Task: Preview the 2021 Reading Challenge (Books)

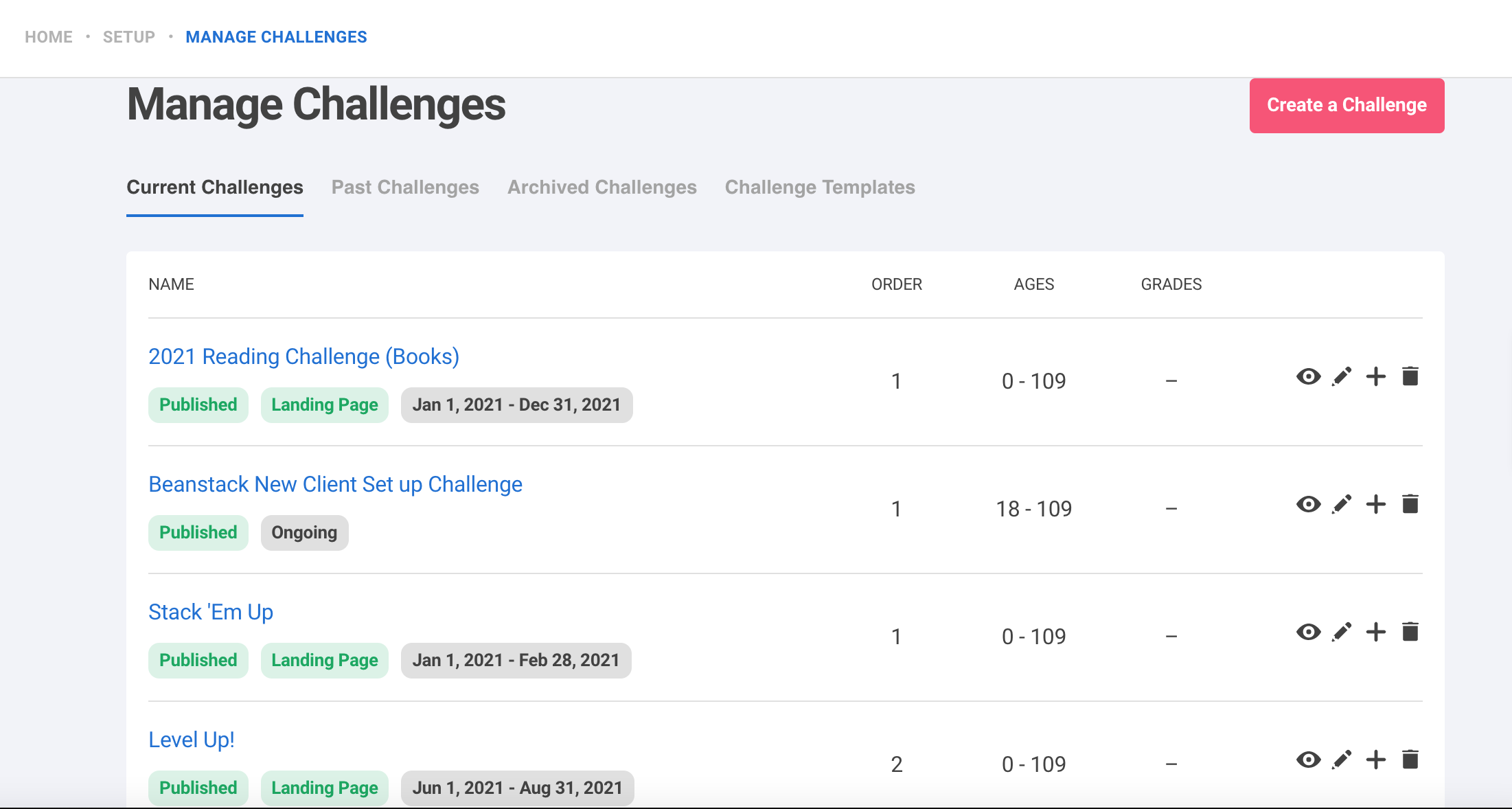Action: [1308, 376]
